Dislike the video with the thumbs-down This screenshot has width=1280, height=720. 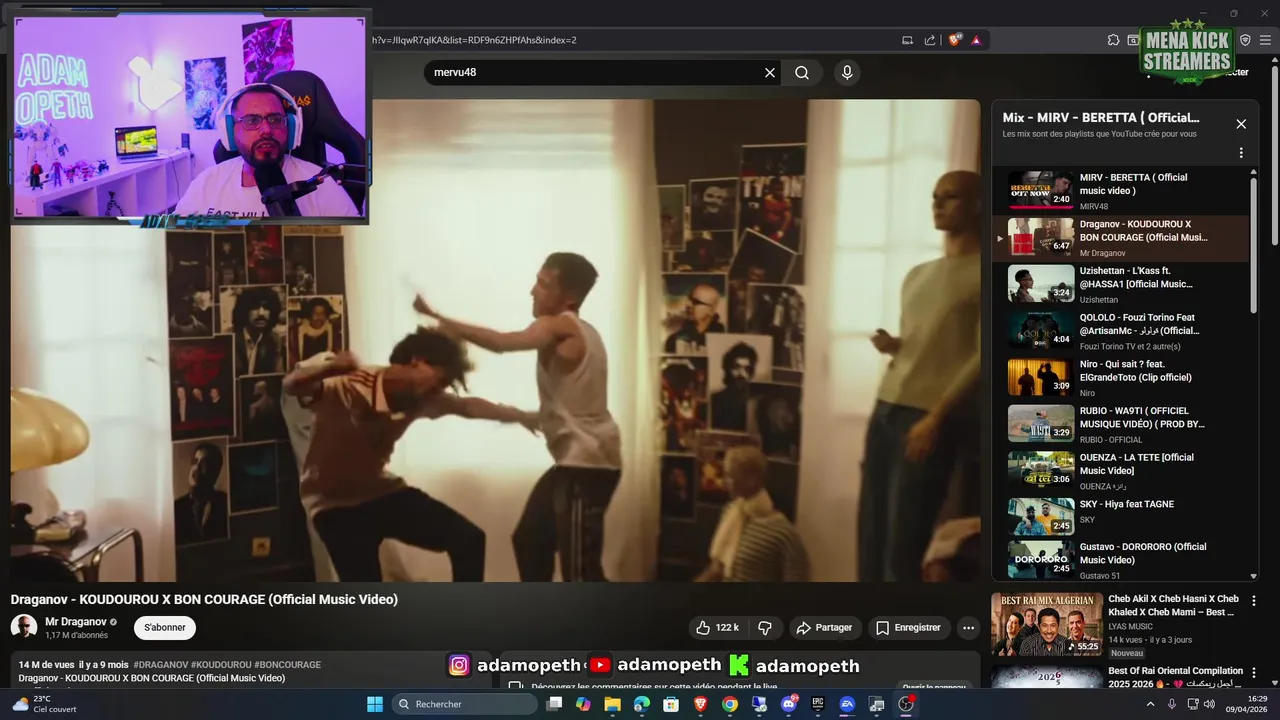(765, 628)
